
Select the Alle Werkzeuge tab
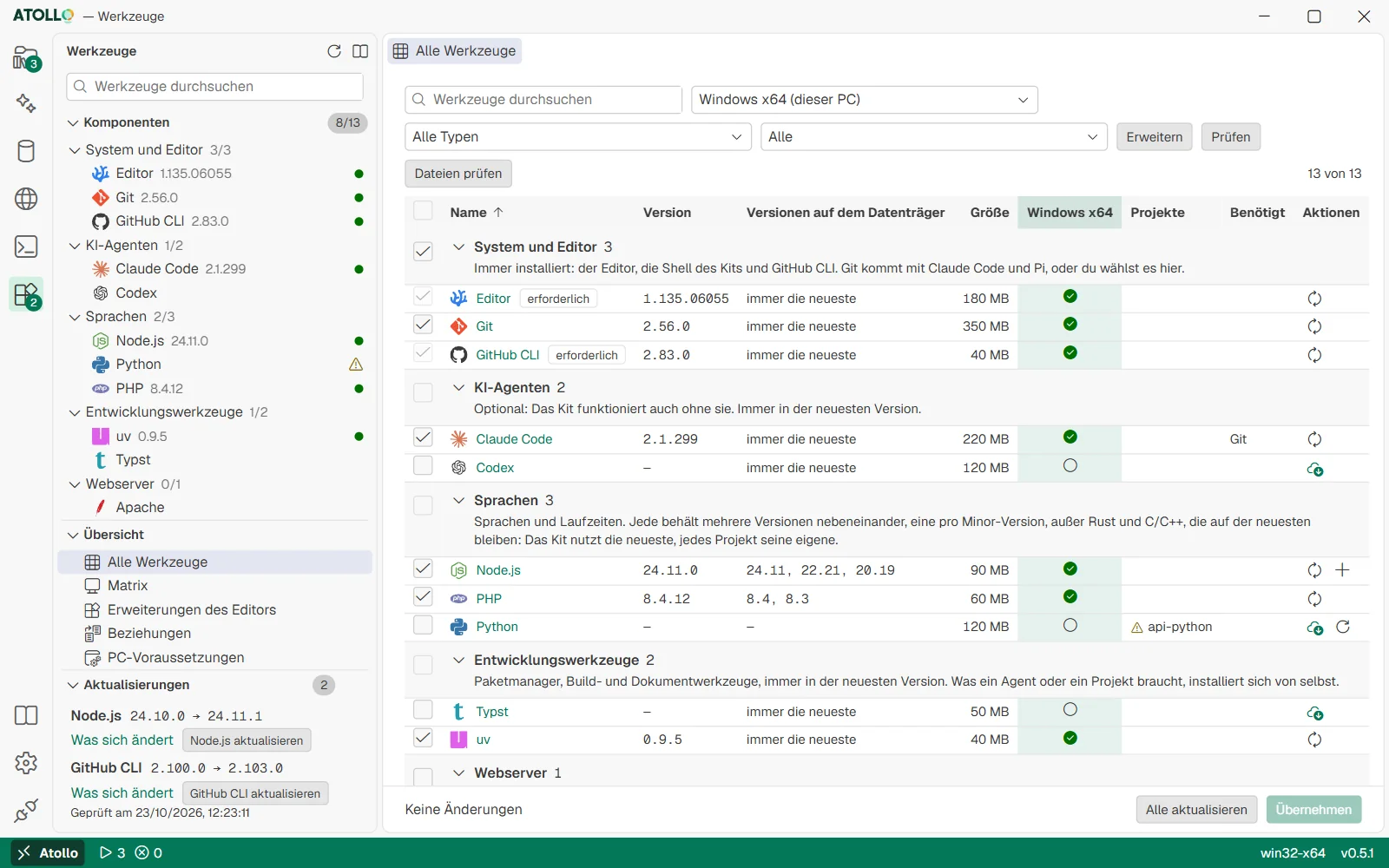click(x=455, y=51)
